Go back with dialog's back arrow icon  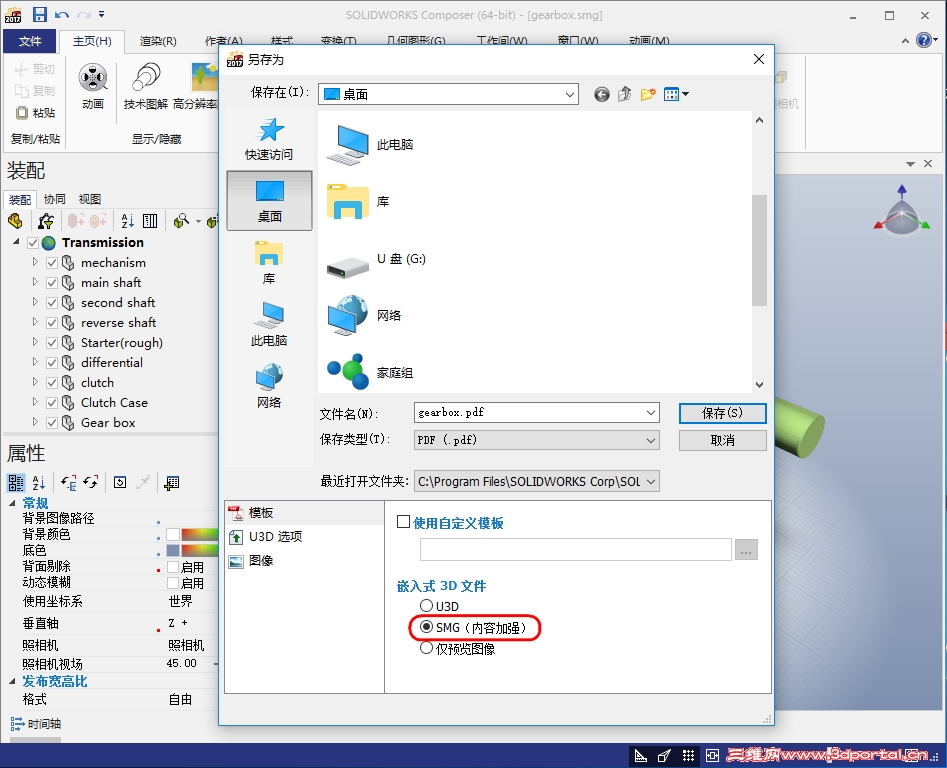tap(602, 94)
